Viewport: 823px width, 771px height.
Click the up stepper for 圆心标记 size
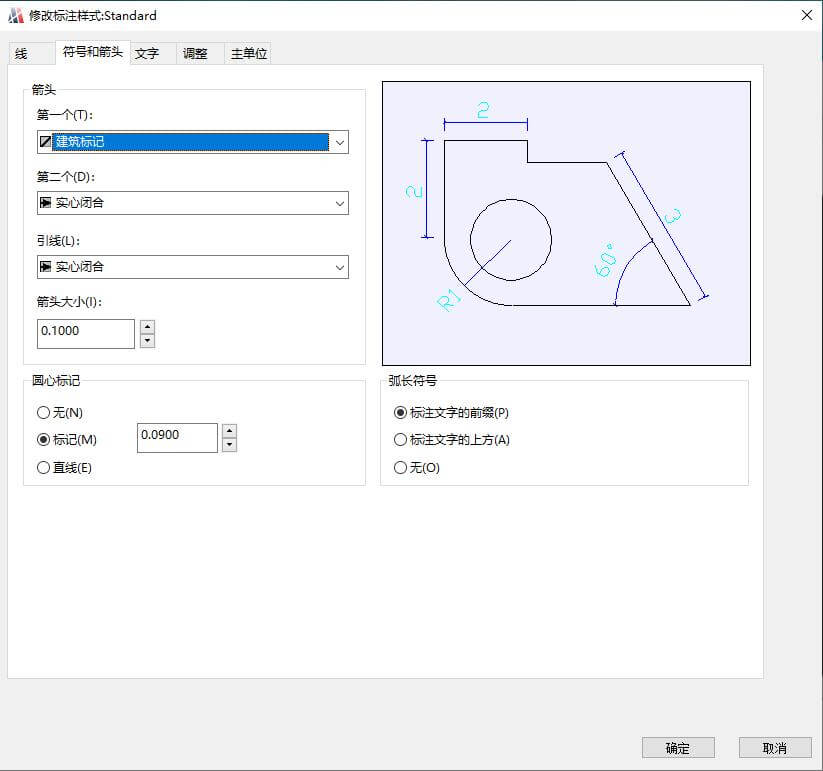[x=229, y=431]
